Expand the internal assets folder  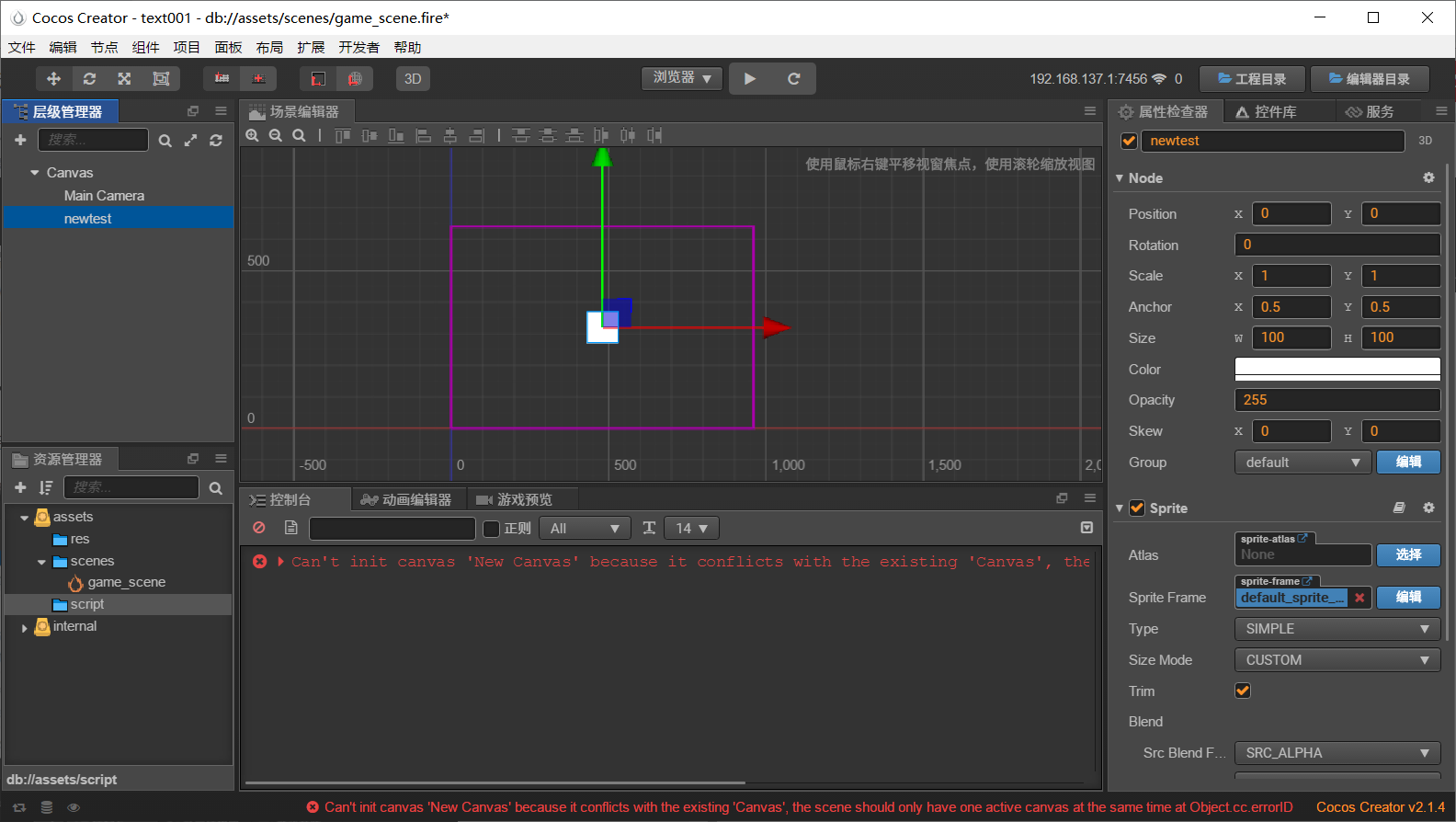tap(24, 627)
